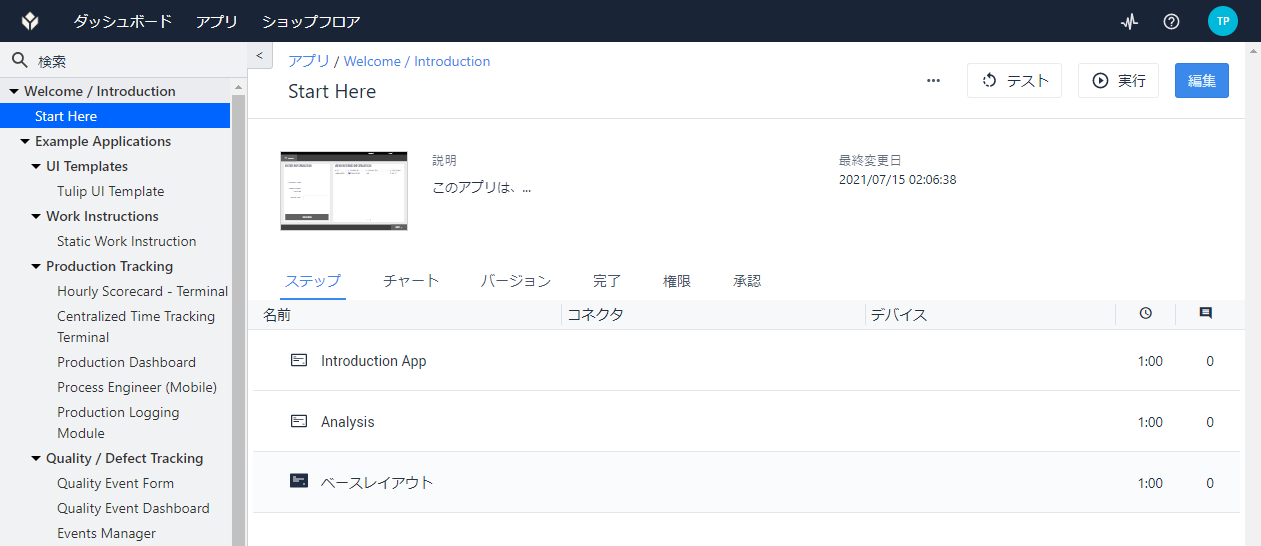The width and height of the screenshot is (1261, 546).
Task: Click the step icon beside Introduction App
Action: click(299, 360)
